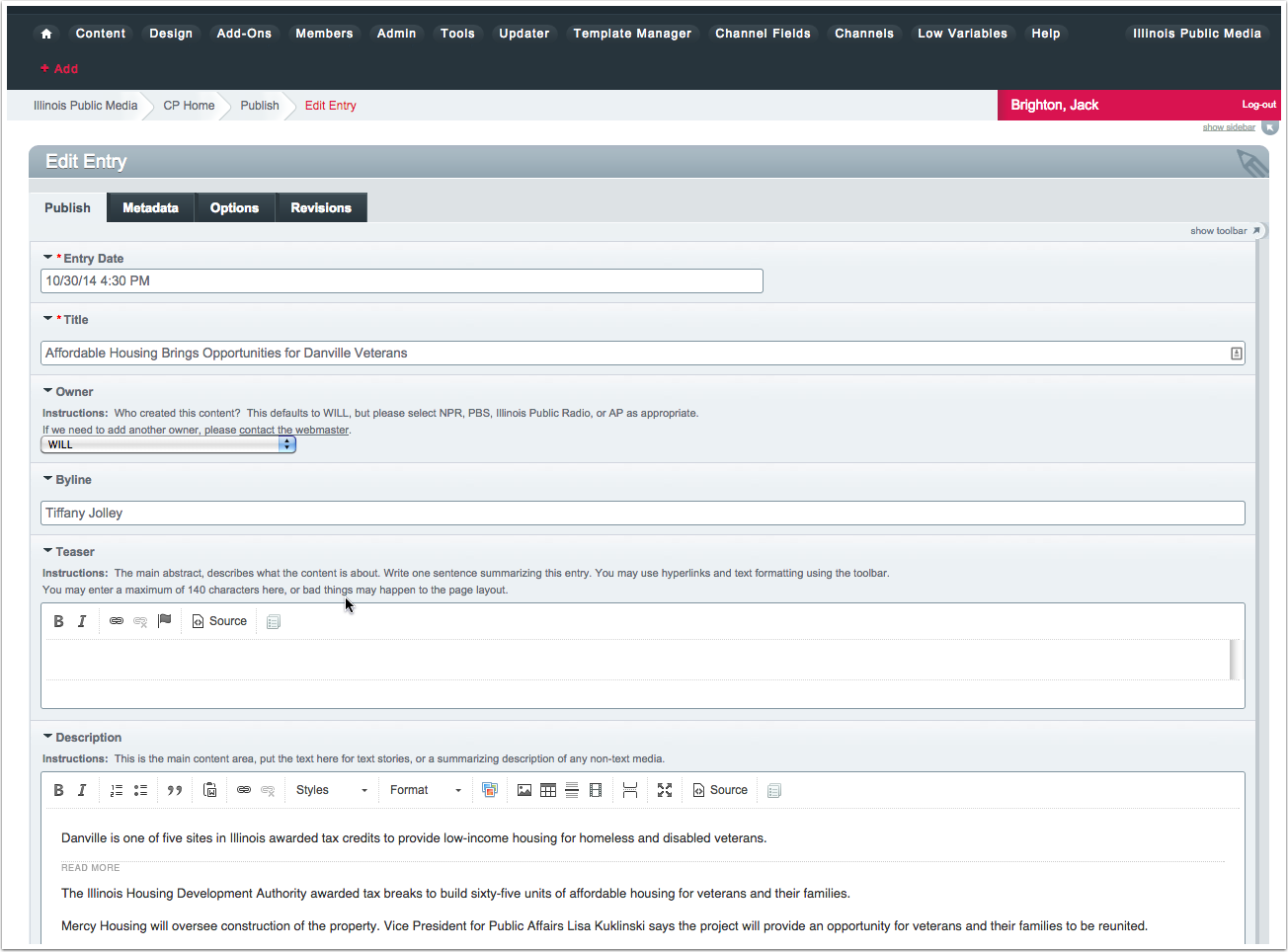Click into the Byline input field
The image size is (1288, 952).
(x=643, y=514)
